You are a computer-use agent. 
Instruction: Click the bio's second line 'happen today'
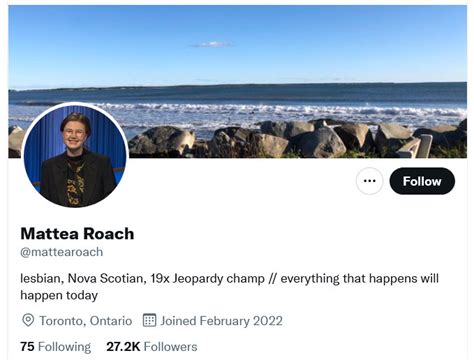(x=59, y=295)
